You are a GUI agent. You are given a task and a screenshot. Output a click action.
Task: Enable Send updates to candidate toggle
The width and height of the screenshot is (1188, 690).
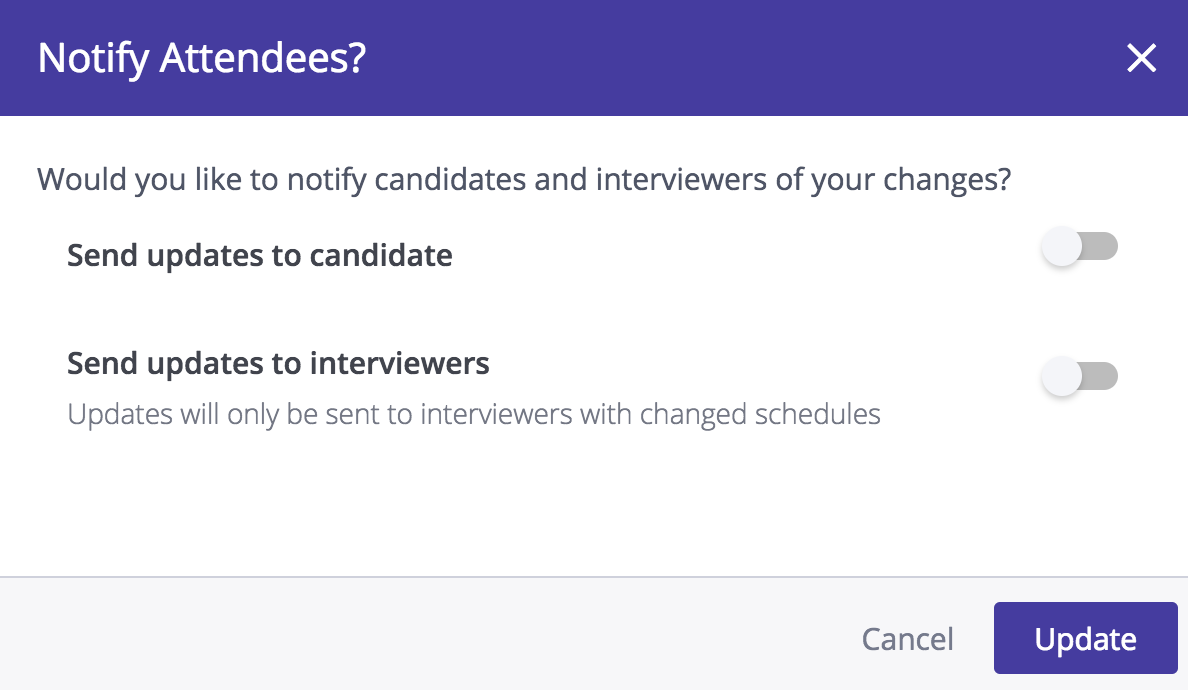tap(1079, 247)
